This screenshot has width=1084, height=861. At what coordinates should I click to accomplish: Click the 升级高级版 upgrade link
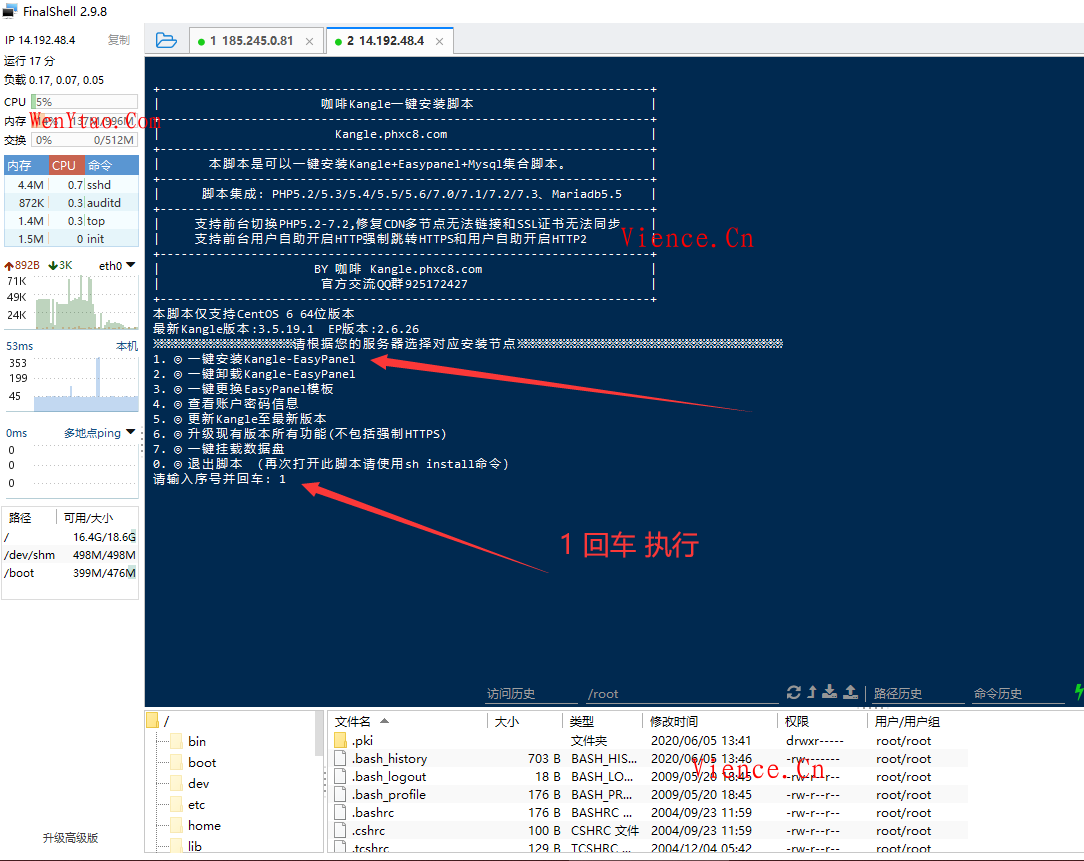71,837
